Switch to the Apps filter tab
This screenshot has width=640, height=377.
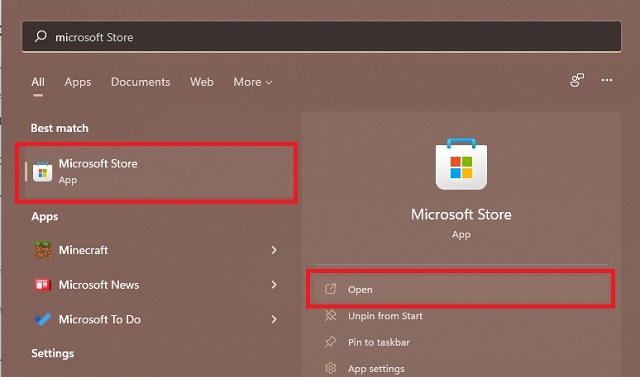(x=78, y=82)
